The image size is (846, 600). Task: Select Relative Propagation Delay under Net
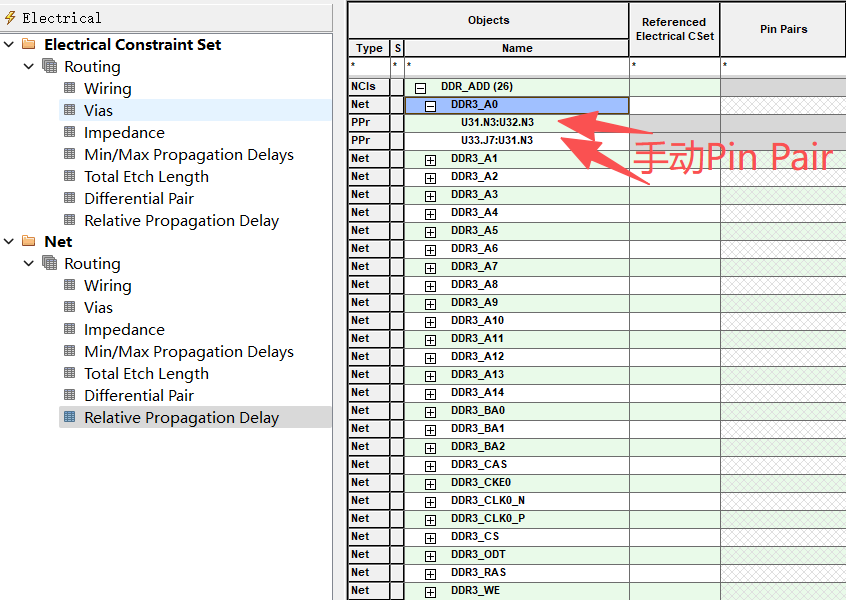(x=181, y=418)
